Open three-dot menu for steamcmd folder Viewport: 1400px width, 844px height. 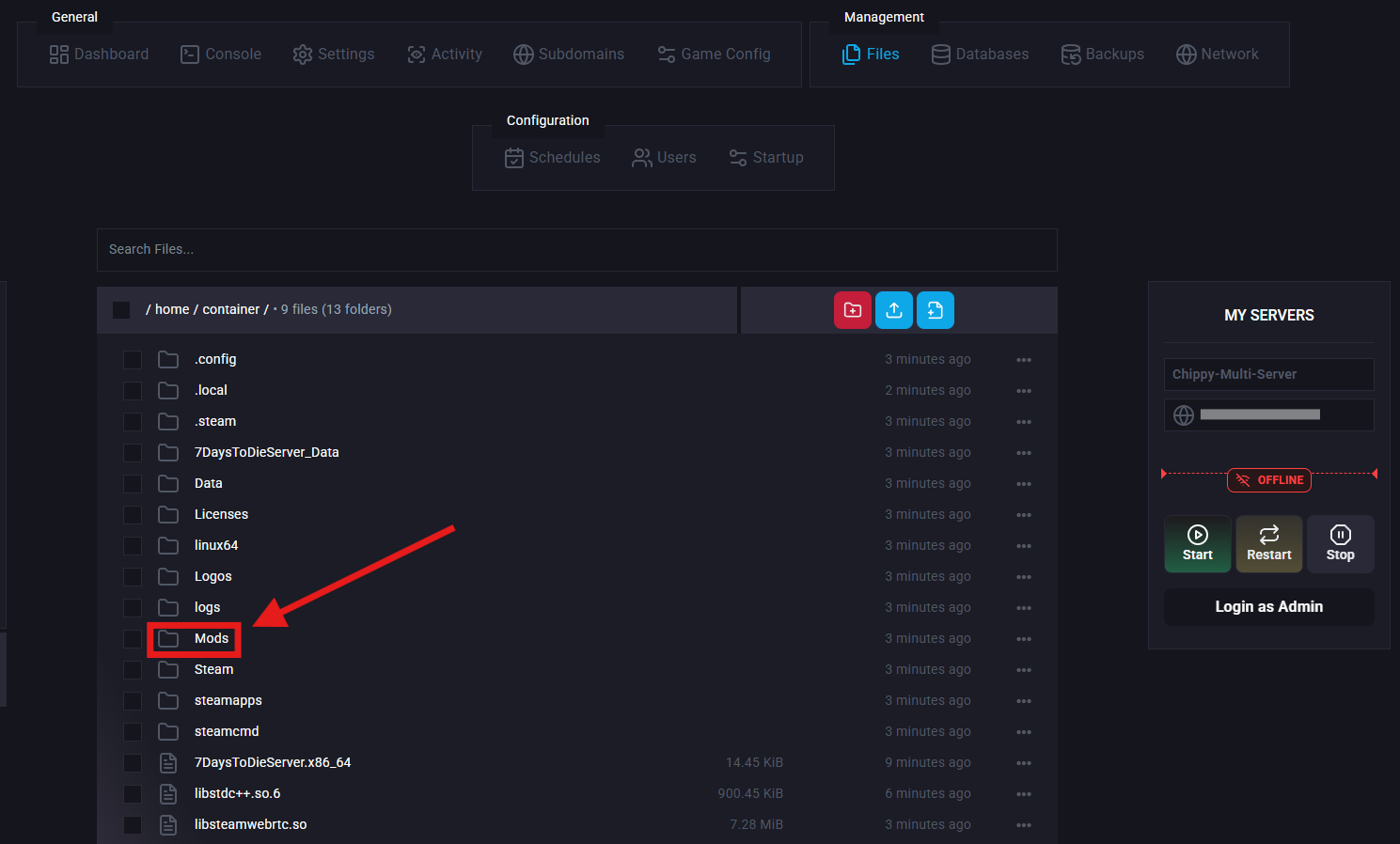(x=1024, y=732)
